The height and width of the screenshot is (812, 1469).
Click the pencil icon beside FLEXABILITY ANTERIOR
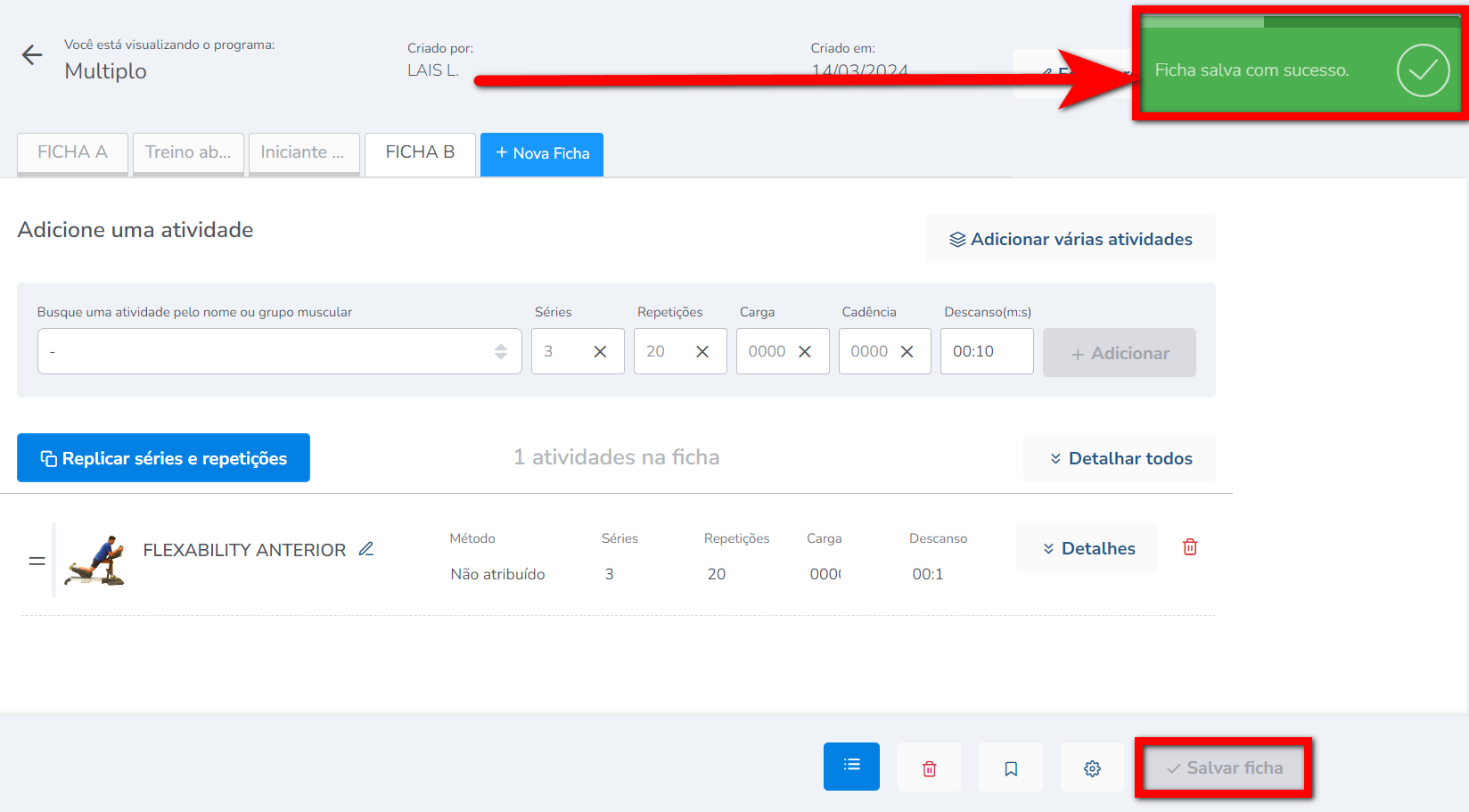(x=365, y=549)
